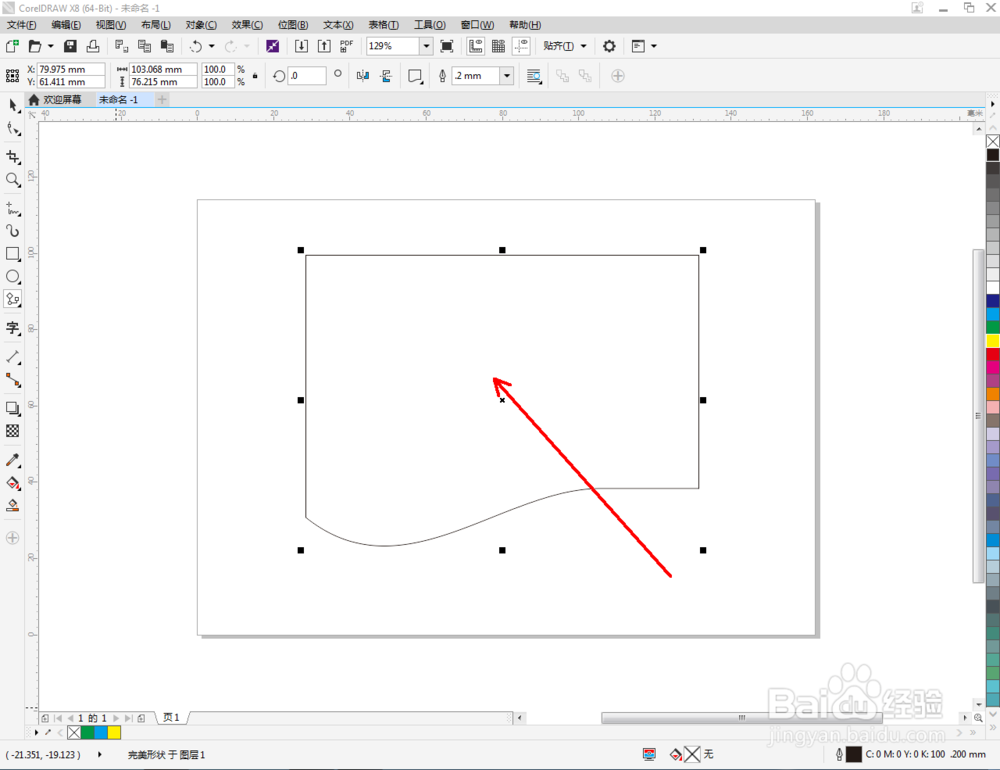This screenshot has height=770, width=1000.
Task: Cut selection to clipboard
Action: point(121,46)
